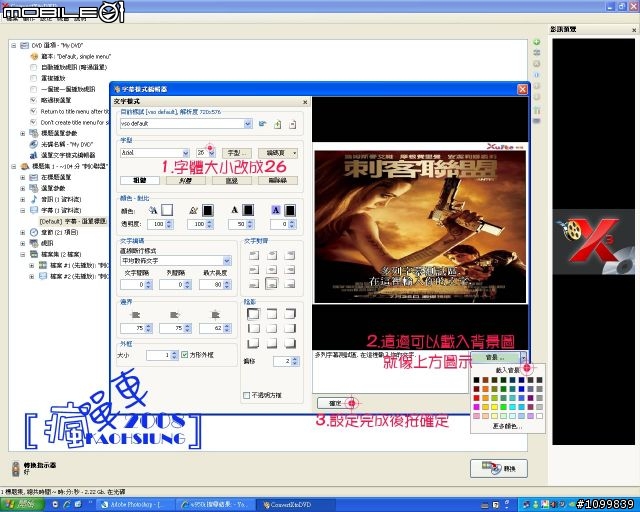Click the music note audio icon in tree

(34, 199)
